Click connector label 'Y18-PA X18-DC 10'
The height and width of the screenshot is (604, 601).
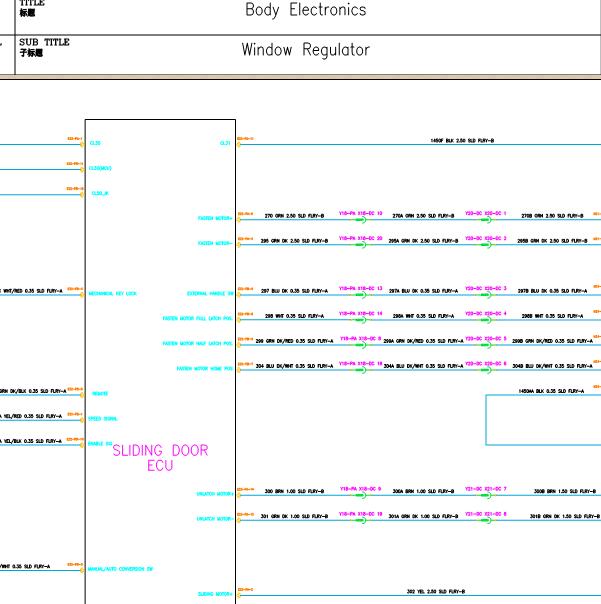point(361,213)
